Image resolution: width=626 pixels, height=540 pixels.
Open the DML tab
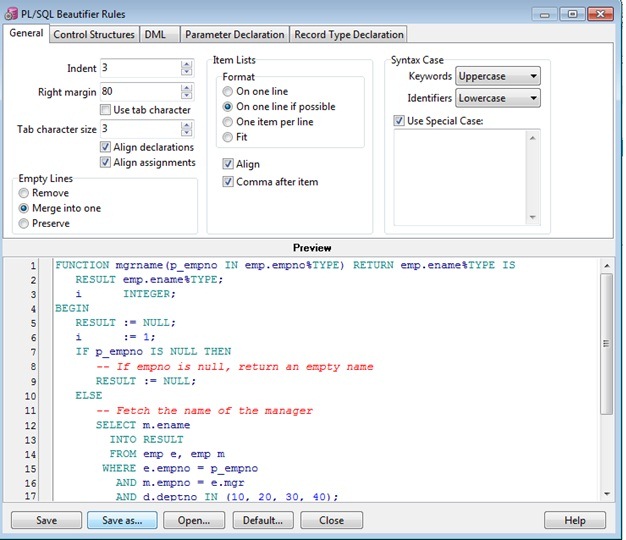tap(155, 34)
